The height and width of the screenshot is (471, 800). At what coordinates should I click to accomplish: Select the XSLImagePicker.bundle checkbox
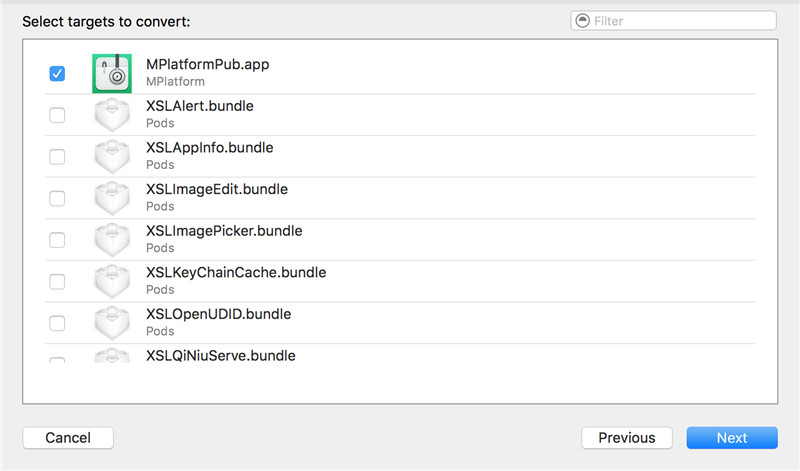coord(57,240)
